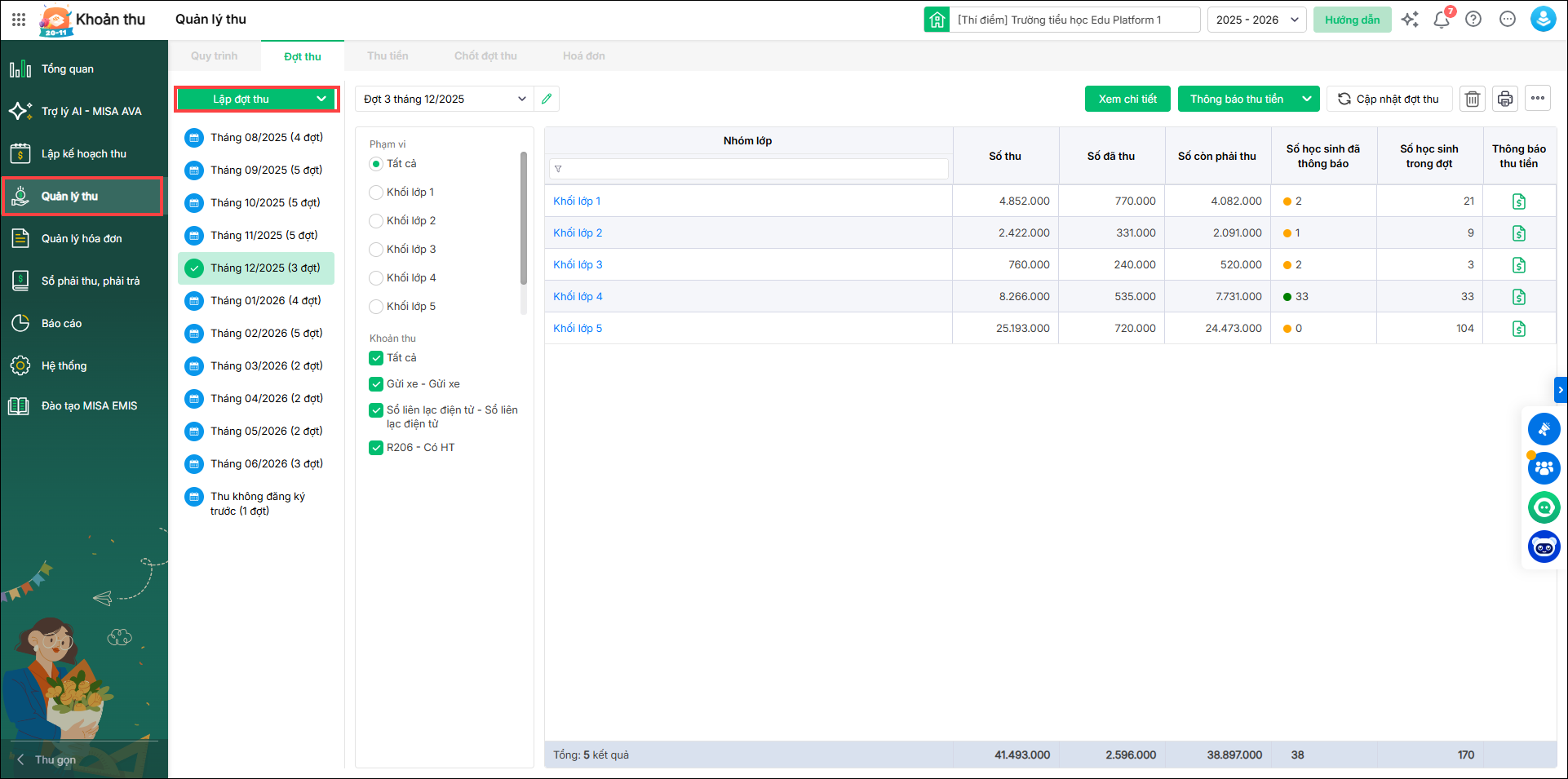Click payment notice icon for Khối lớp 1
Viewport: 1568px width, 779px height.
click(x=1518, y=201)
